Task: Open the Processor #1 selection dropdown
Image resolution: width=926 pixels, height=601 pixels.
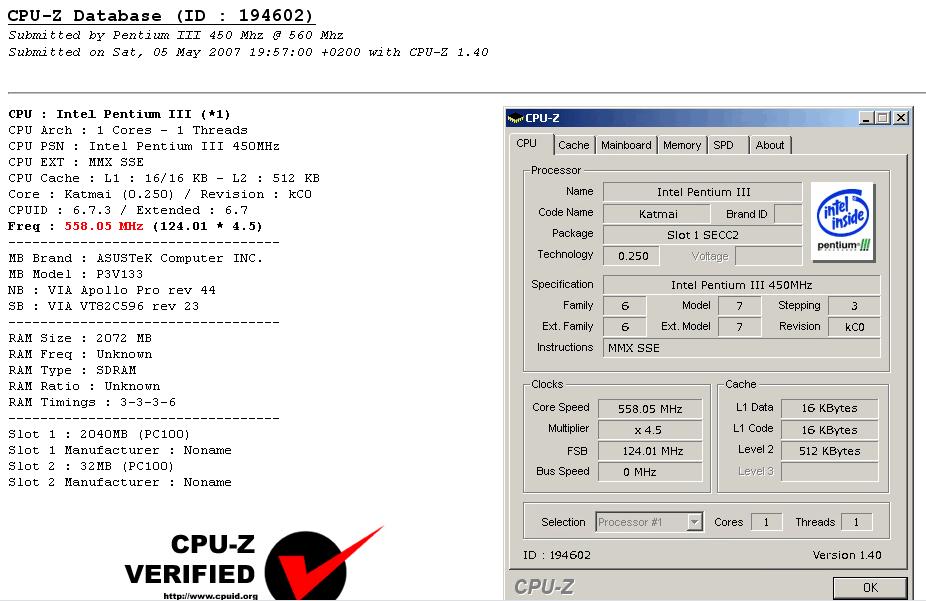Action: (694, 522)
